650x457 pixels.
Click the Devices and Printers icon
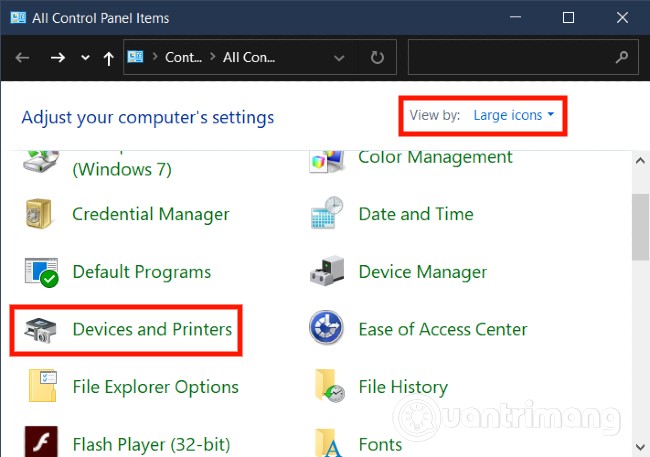point(40,330)
